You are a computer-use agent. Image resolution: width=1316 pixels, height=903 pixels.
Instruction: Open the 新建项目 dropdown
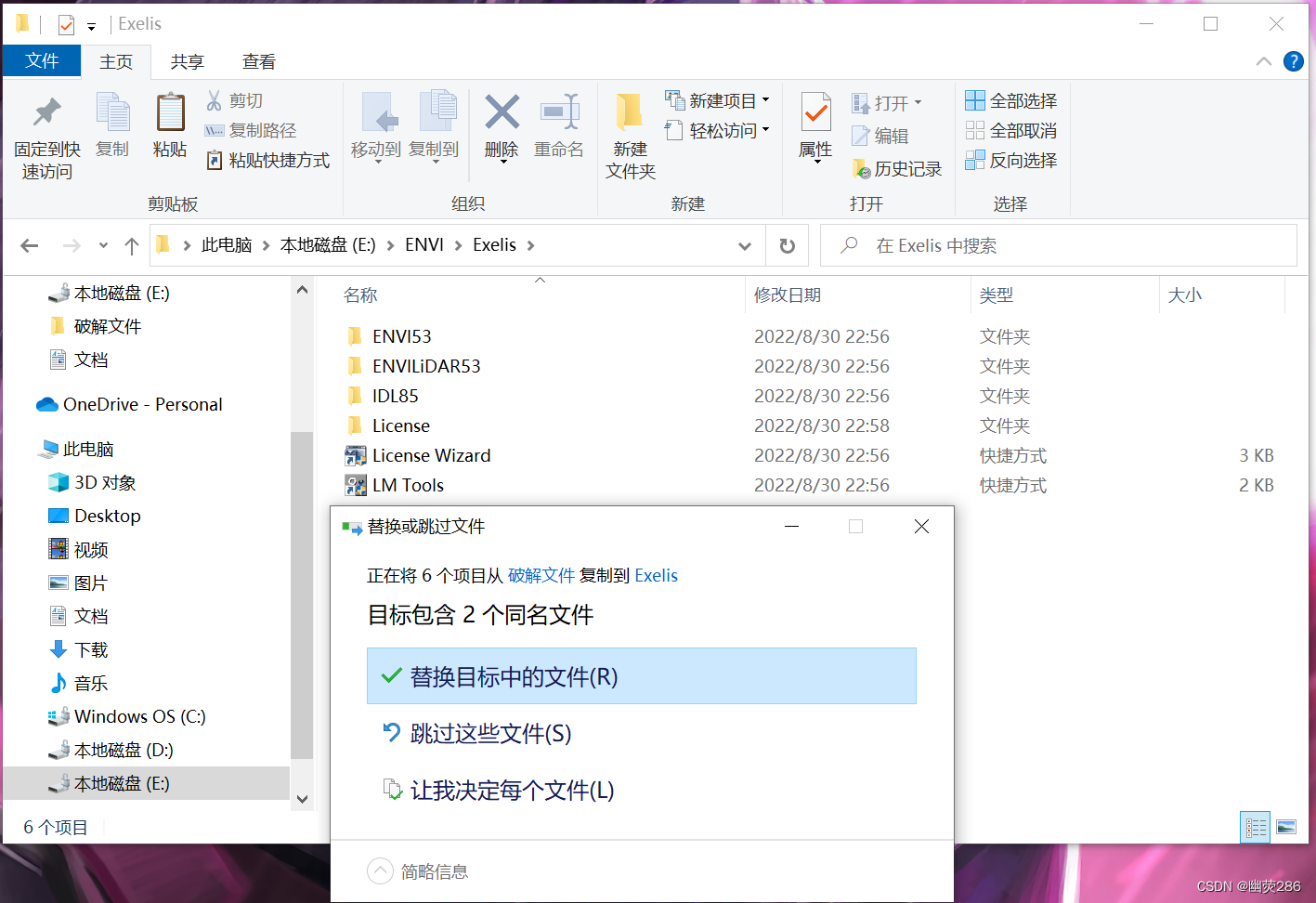(717, 100)
